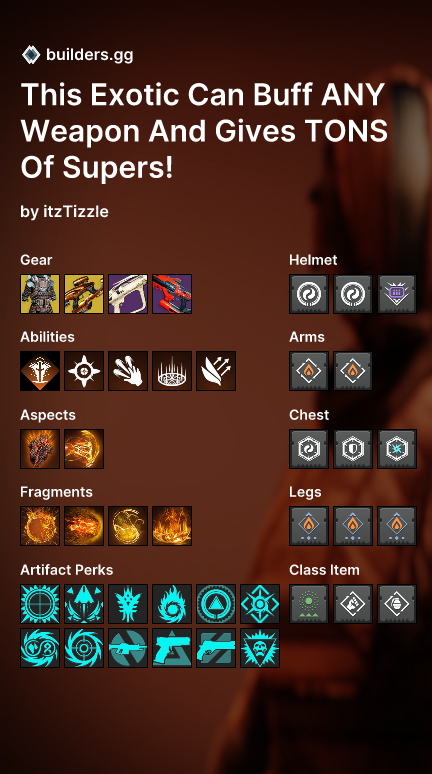Select the hammer super ability icon
432x774 pixels.
(x=40, y=371)
